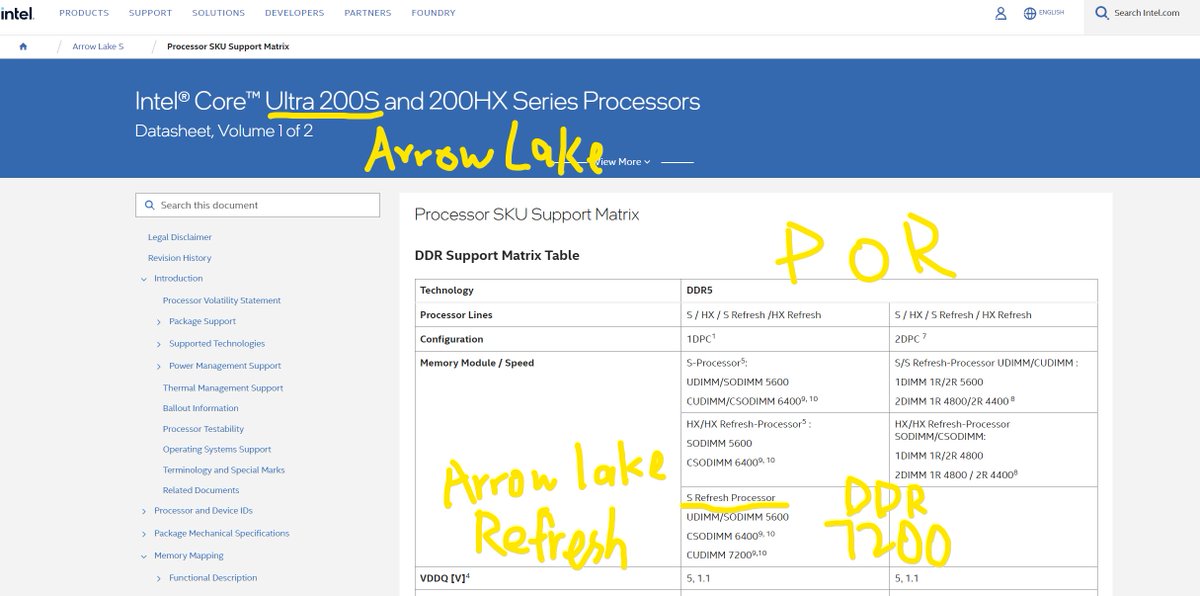Click the Intel logo
The height and width of the screenshot is (596, 1200).
(x=18, y=13)
